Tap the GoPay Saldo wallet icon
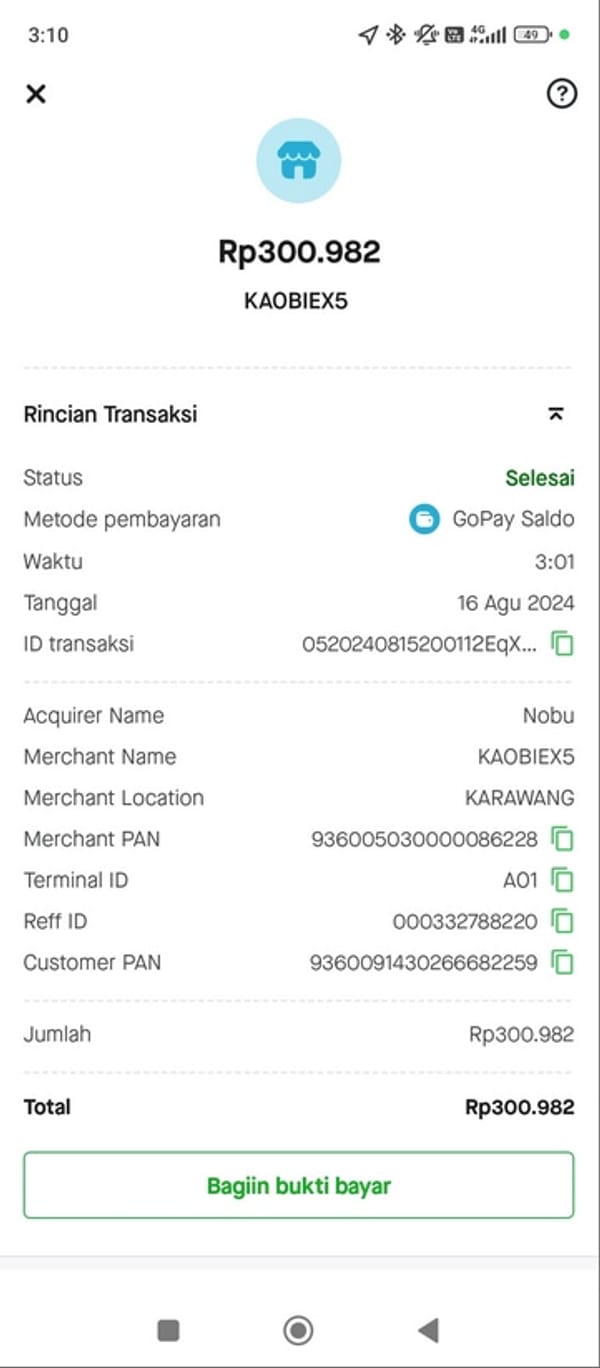 (424, 519)
